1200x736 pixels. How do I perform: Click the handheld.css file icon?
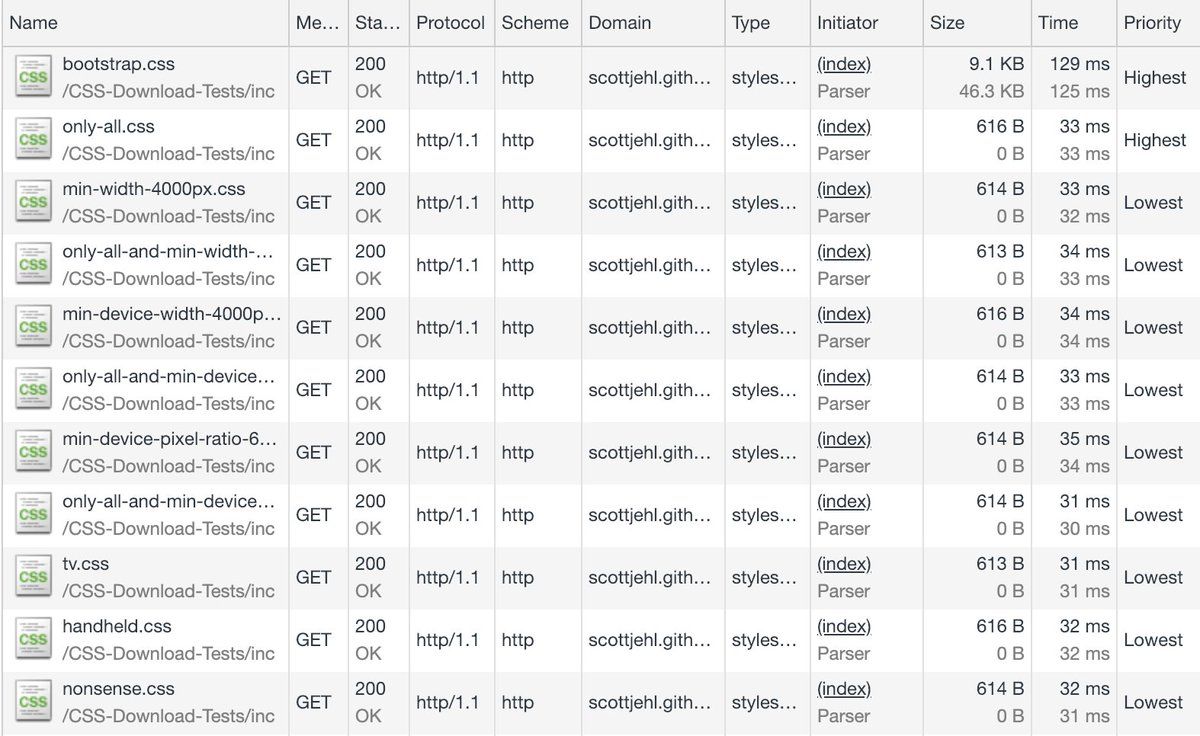(33, 640)
